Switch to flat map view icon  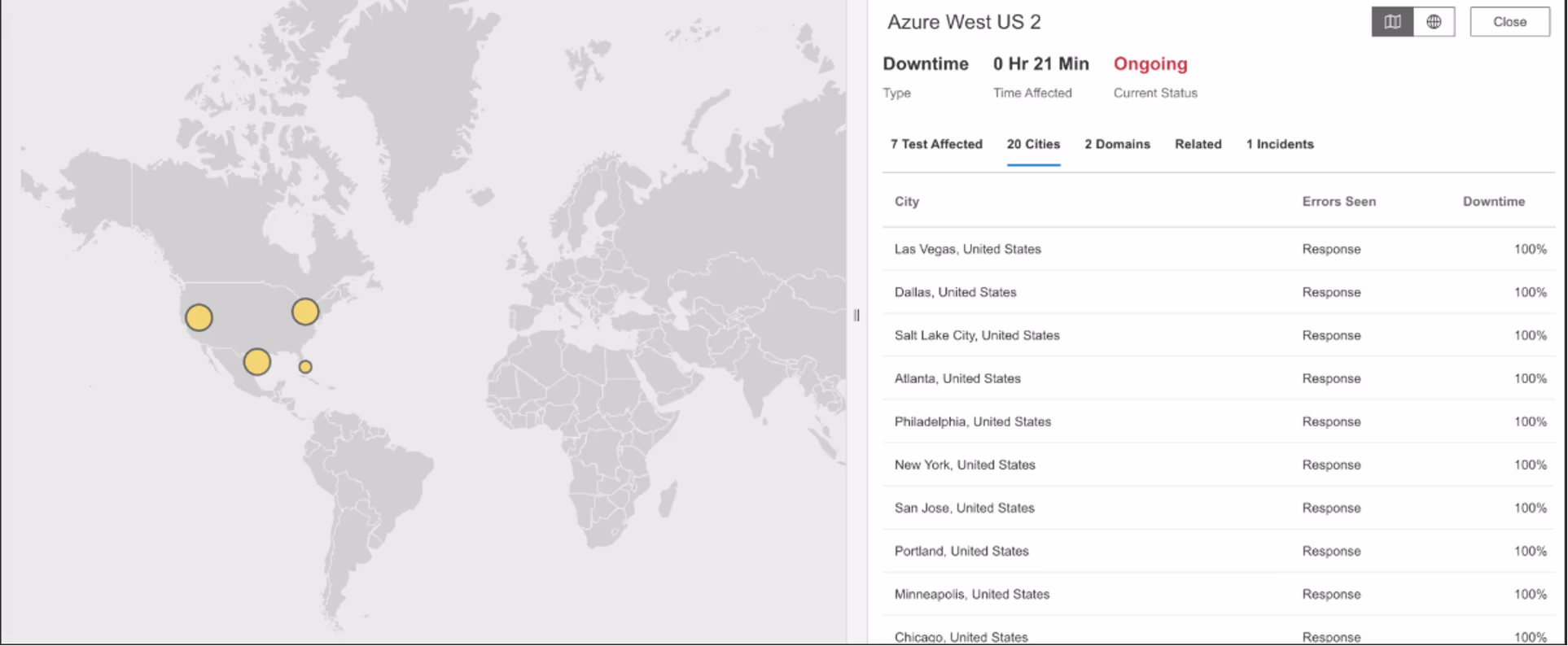coord(1393,22)
